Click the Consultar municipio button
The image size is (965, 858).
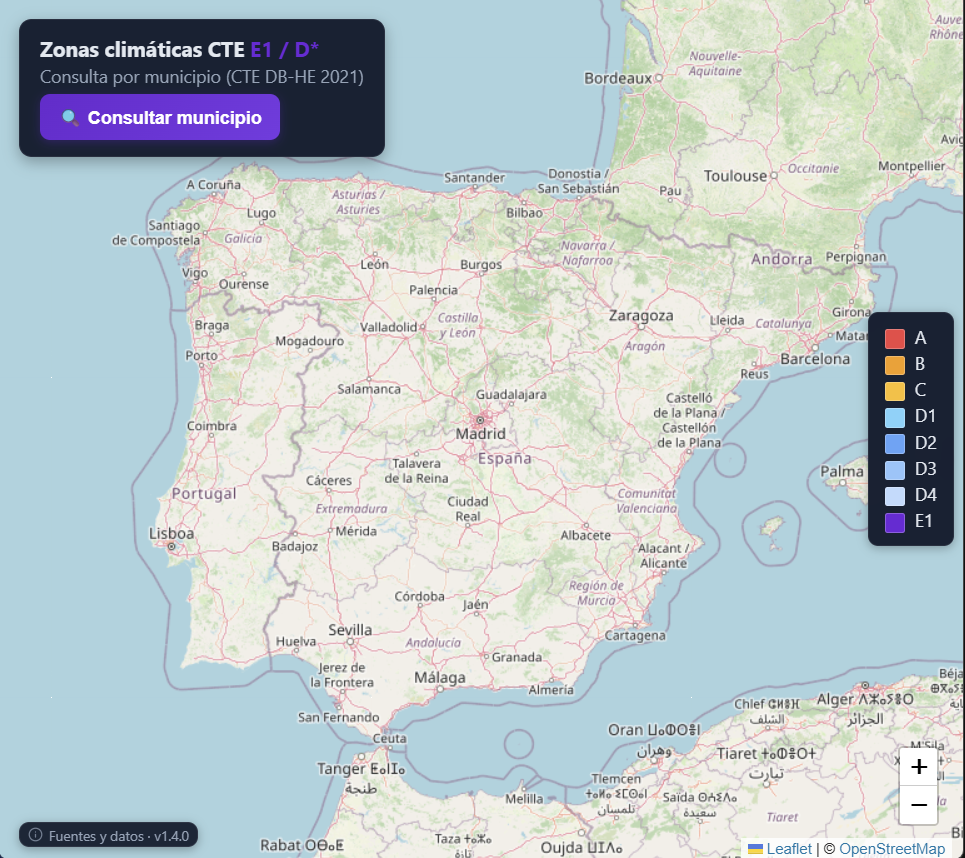(160, 118)
